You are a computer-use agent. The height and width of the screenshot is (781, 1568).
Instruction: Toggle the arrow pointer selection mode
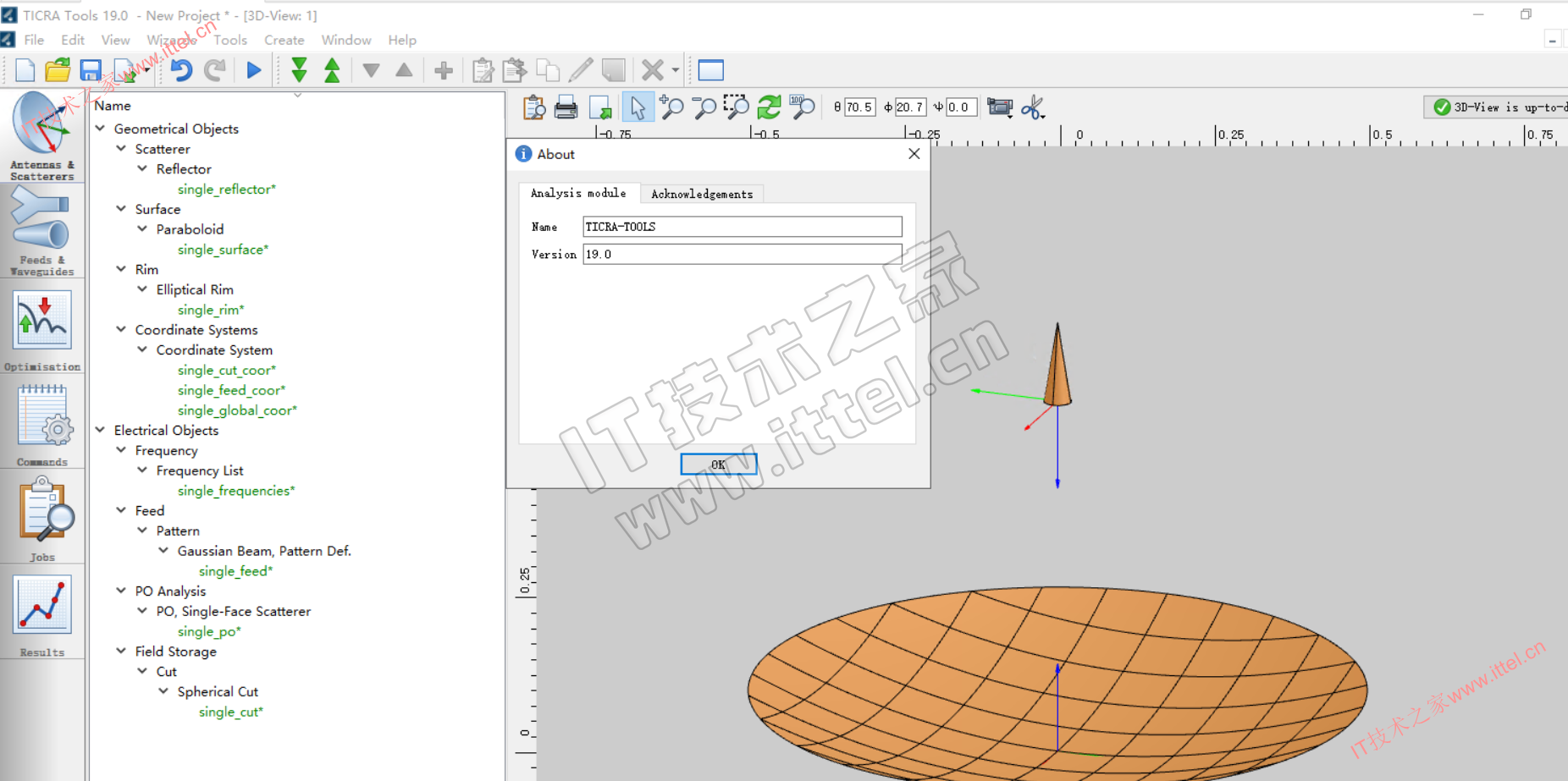coord(638,107)
